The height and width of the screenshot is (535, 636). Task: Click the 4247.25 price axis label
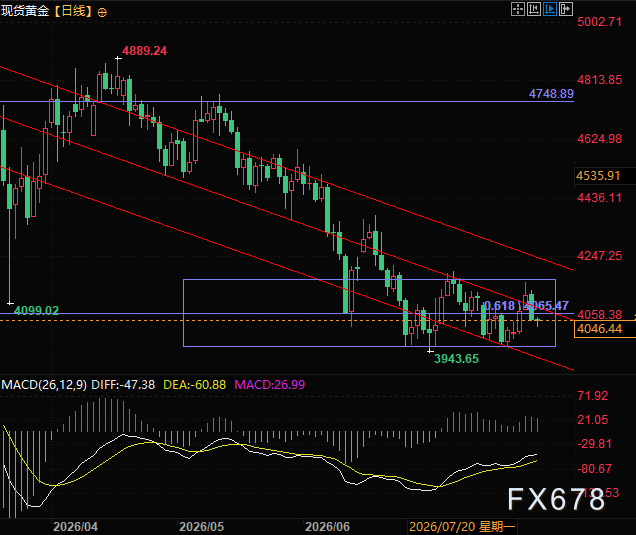(x=599, y=256)
